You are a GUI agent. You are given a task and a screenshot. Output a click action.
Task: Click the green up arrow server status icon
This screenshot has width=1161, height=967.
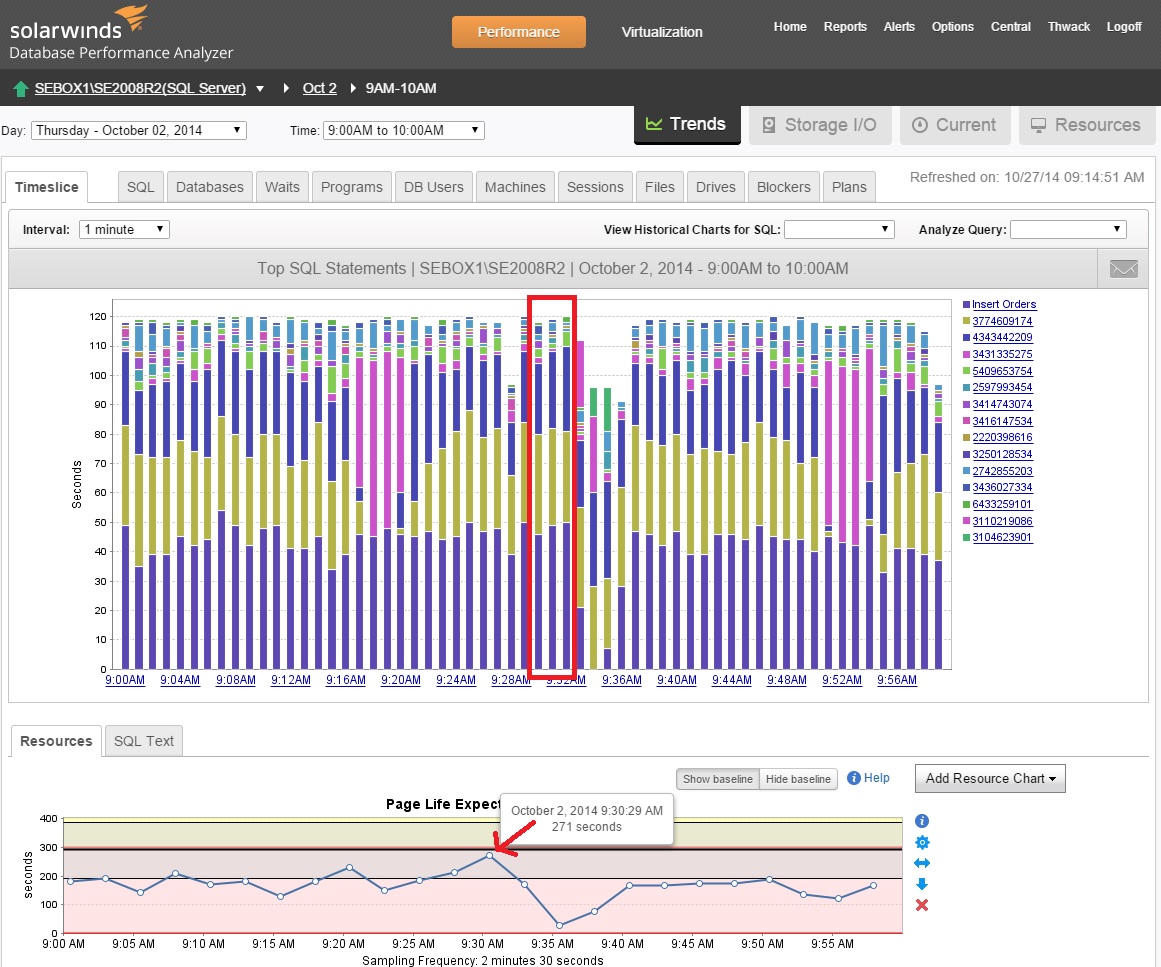[x=20, y=89]
